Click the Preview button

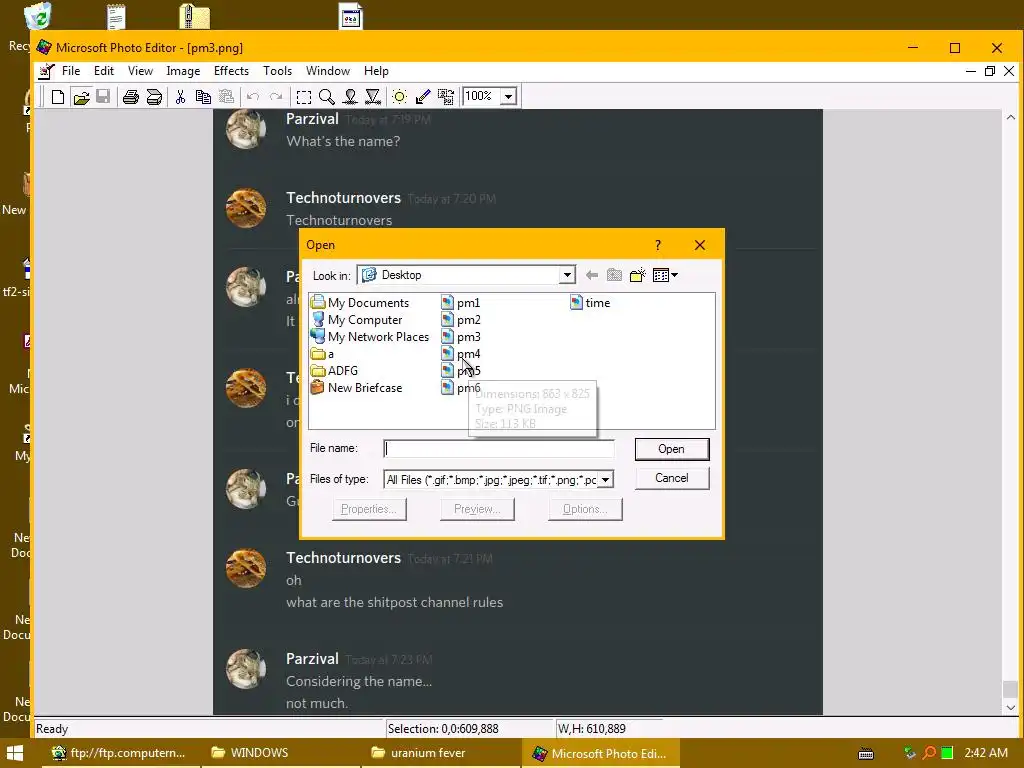point(477,509)
